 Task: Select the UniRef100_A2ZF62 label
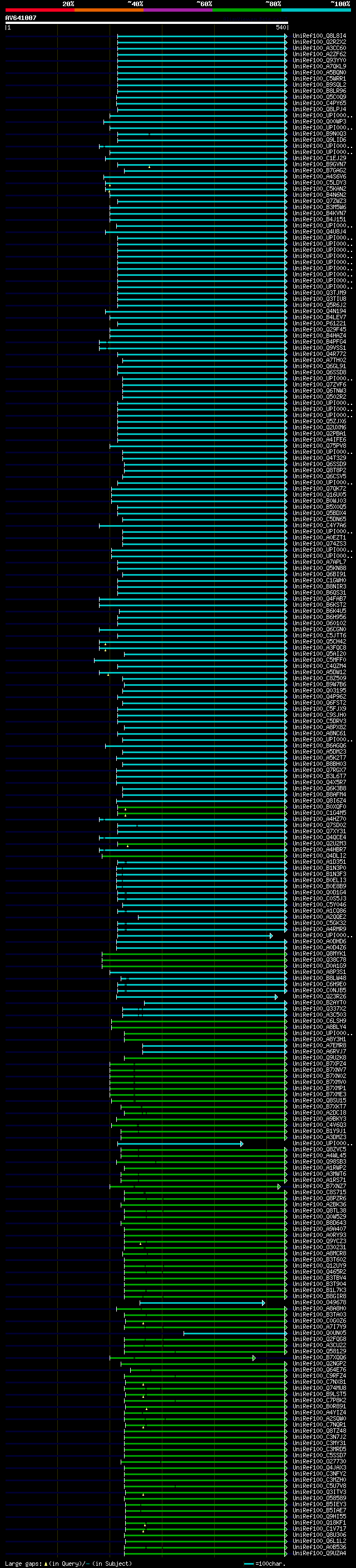[319, 54]
